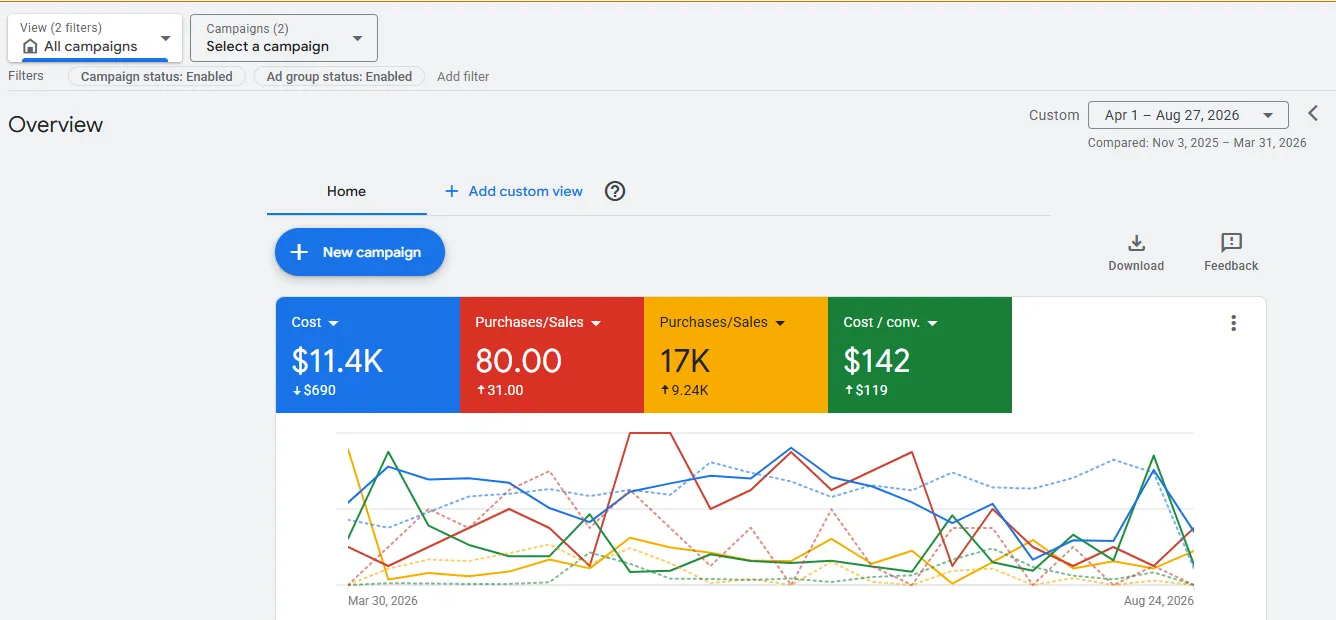Open the Select a campaign dropdown
This screenshot has height=620, width=1336.
point(284,38)
